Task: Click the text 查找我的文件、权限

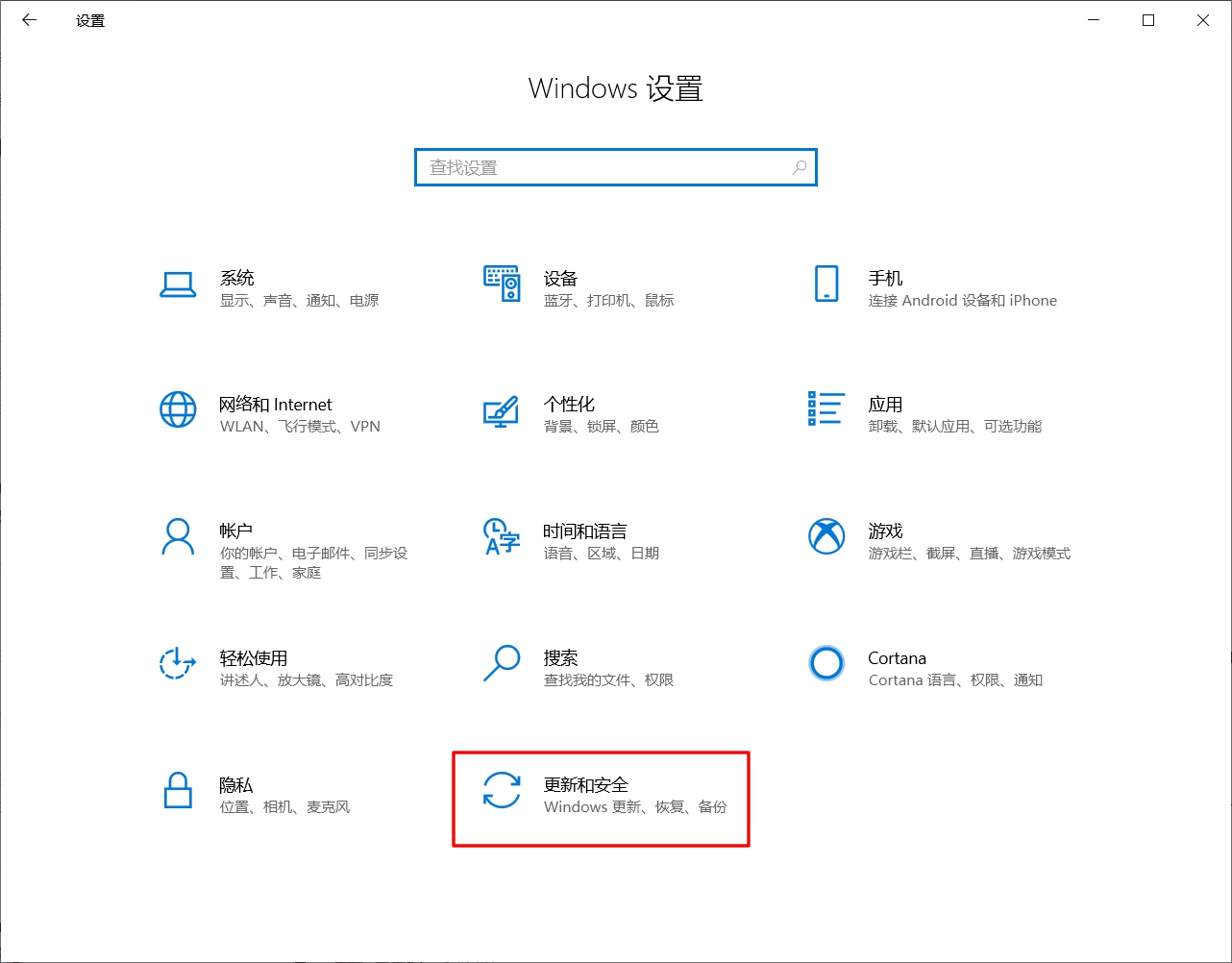Action: 609,680
